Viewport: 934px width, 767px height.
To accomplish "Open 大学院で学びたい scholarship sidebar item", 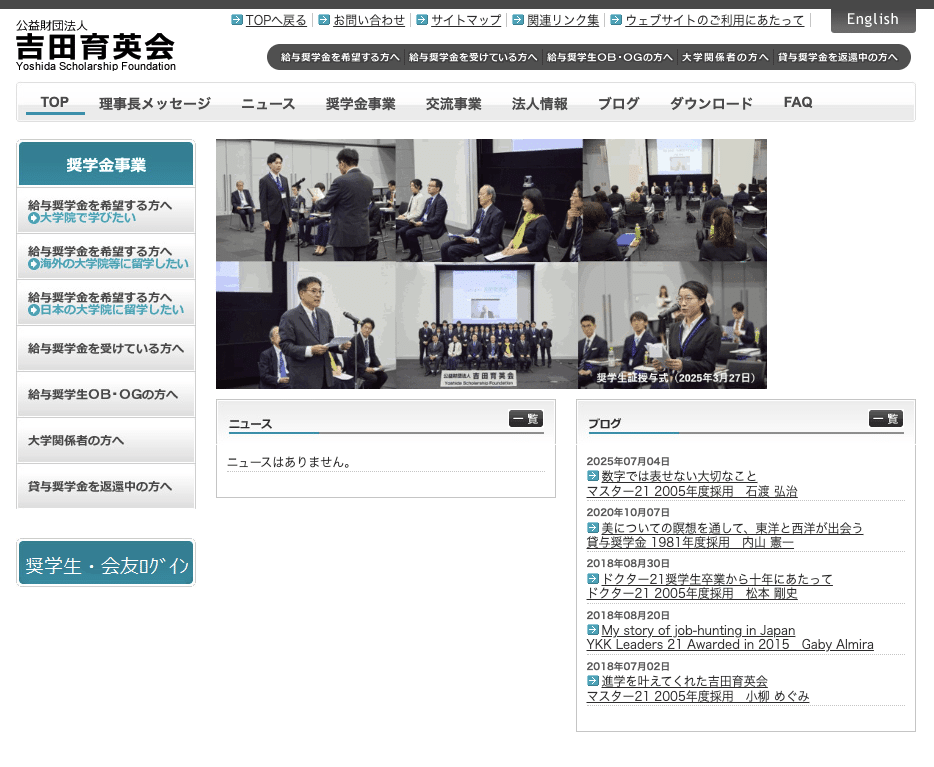I will tap(106, 211).
